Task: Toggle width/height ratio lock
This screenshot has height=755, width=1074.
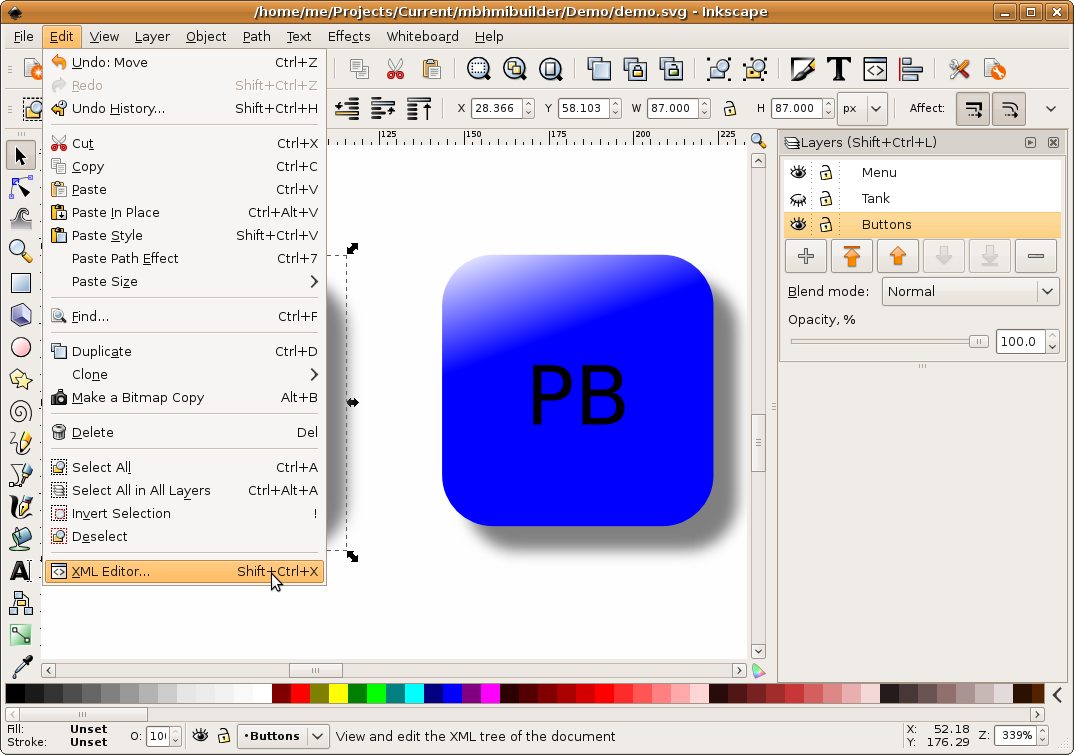Action: click(x=730, y=108)
